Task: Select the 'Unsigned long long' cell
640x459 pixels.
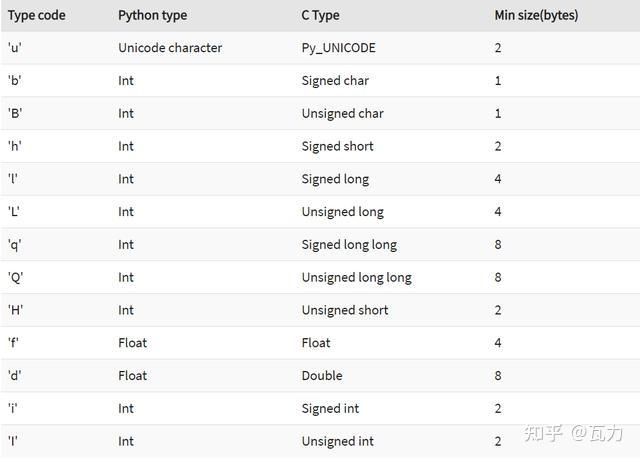Action: [x=356, y=277]
